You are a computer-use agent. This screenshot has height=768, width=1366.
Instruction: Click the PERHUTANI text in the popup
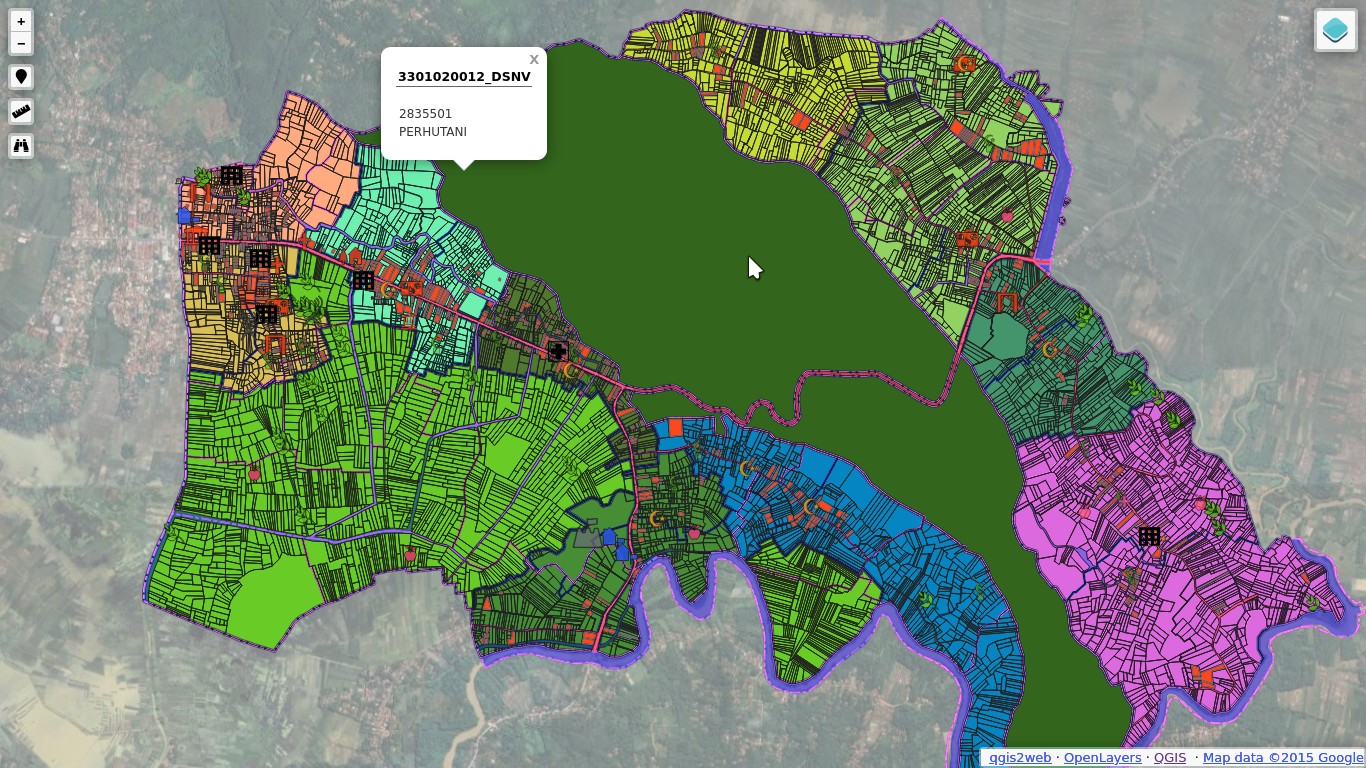click(x=433, y=132)
